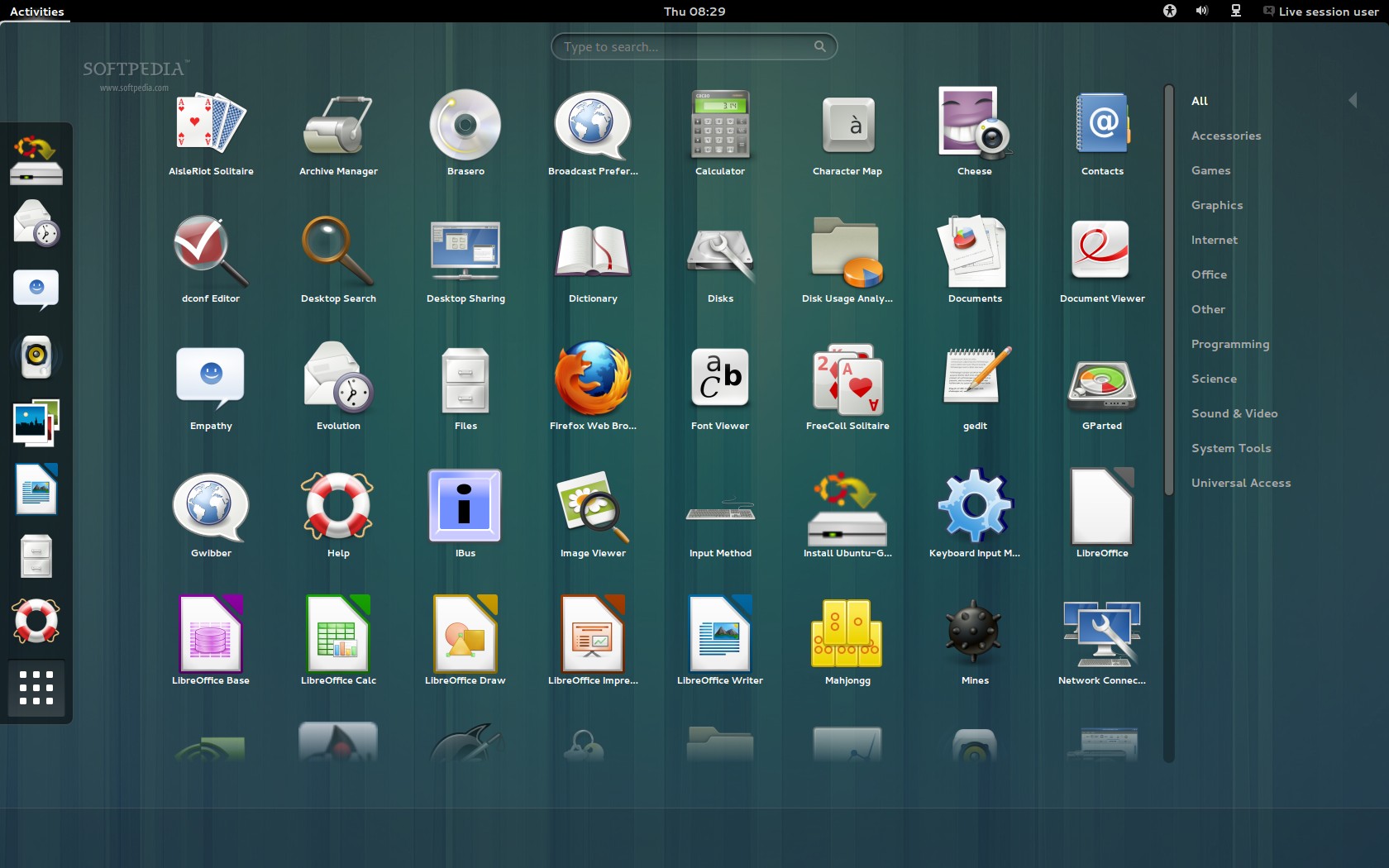Select the Games category

tap(1210, 170)
